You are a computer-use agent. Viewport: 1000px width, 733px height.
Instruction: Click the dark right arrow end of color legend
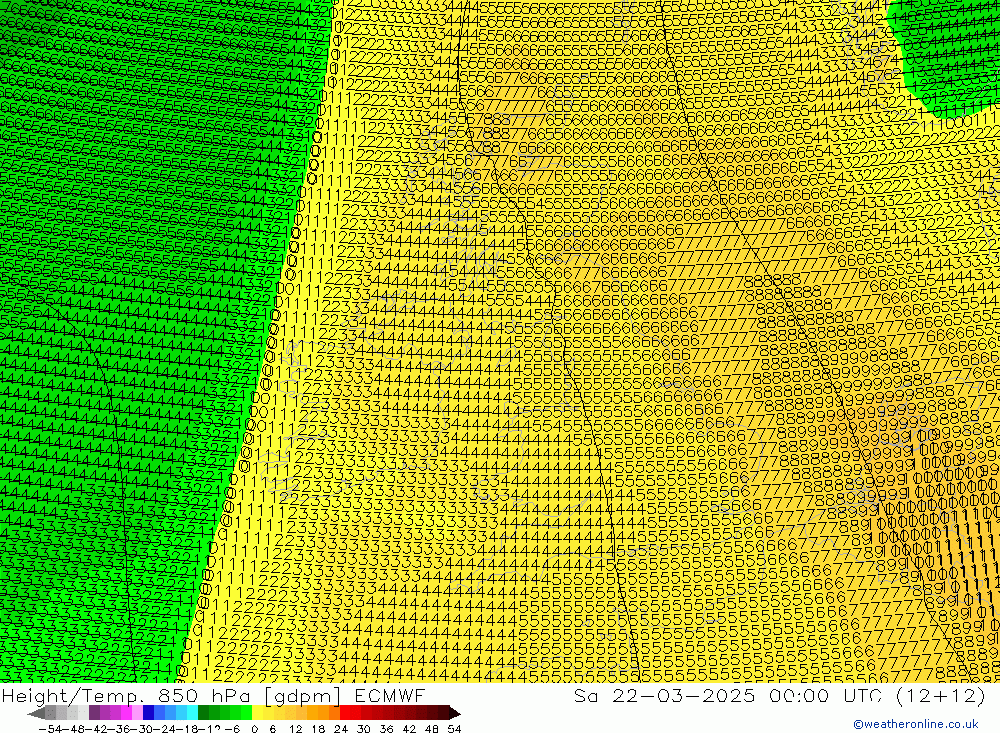[x=455, y=713]
